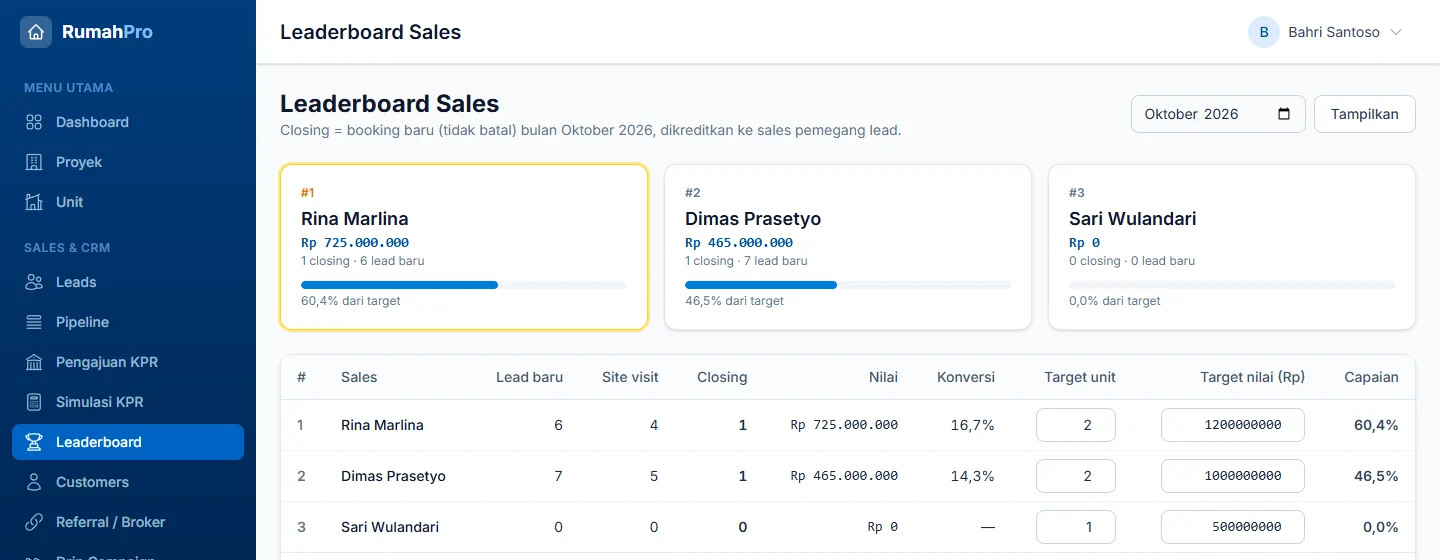Click the 14,3% conversion value
The width and height of the screenshot is (1440, 560).
[x=972, y=476]
